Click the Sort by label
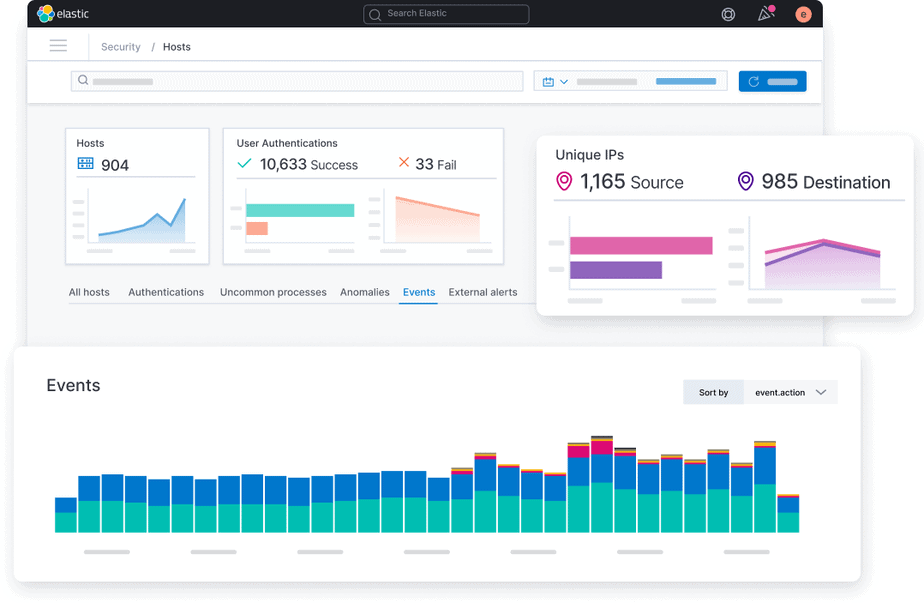 [x=713, y=393]
